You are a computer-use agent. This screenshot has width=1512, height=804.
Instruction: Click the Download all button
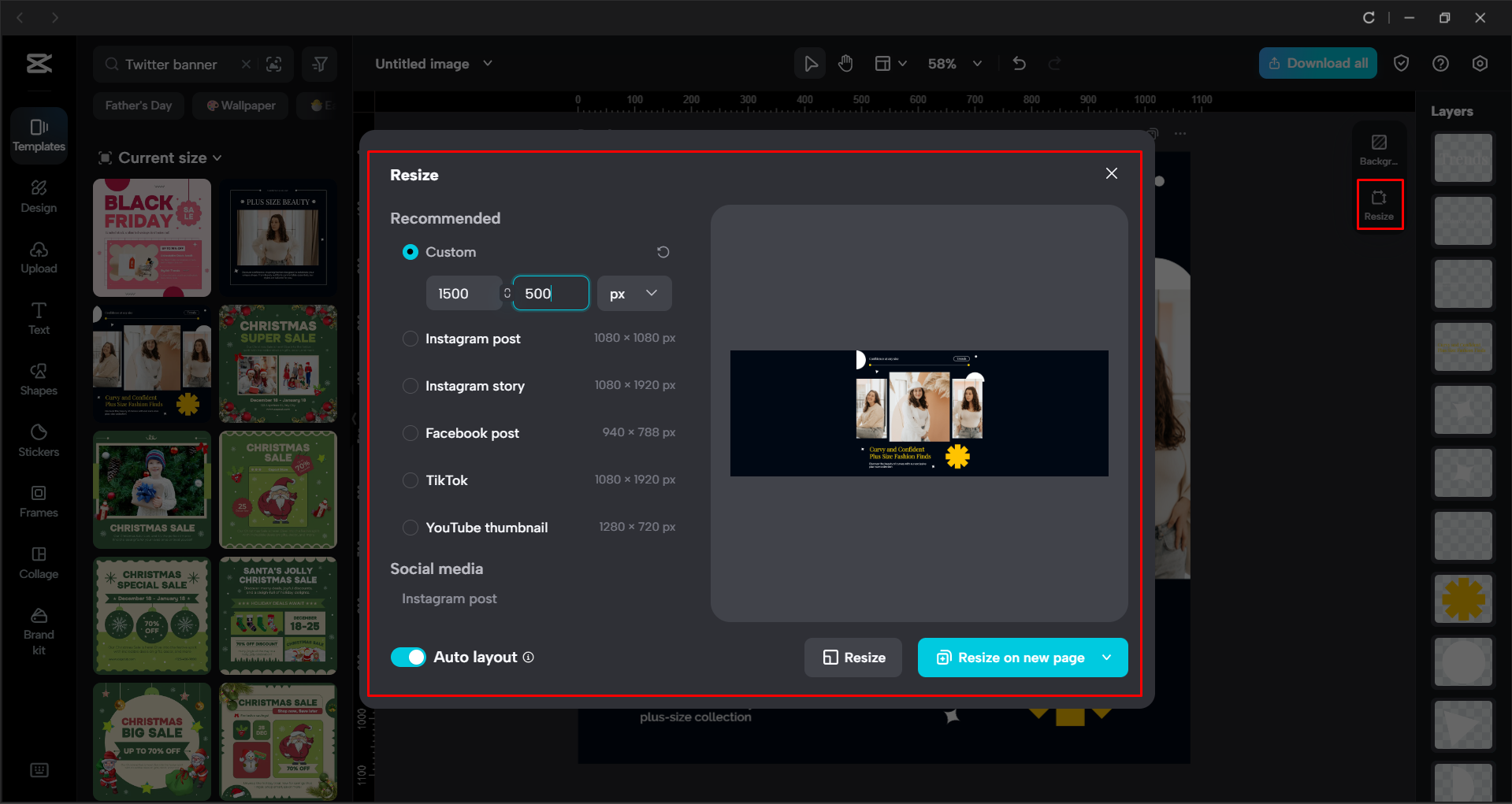coord(1317,63)
